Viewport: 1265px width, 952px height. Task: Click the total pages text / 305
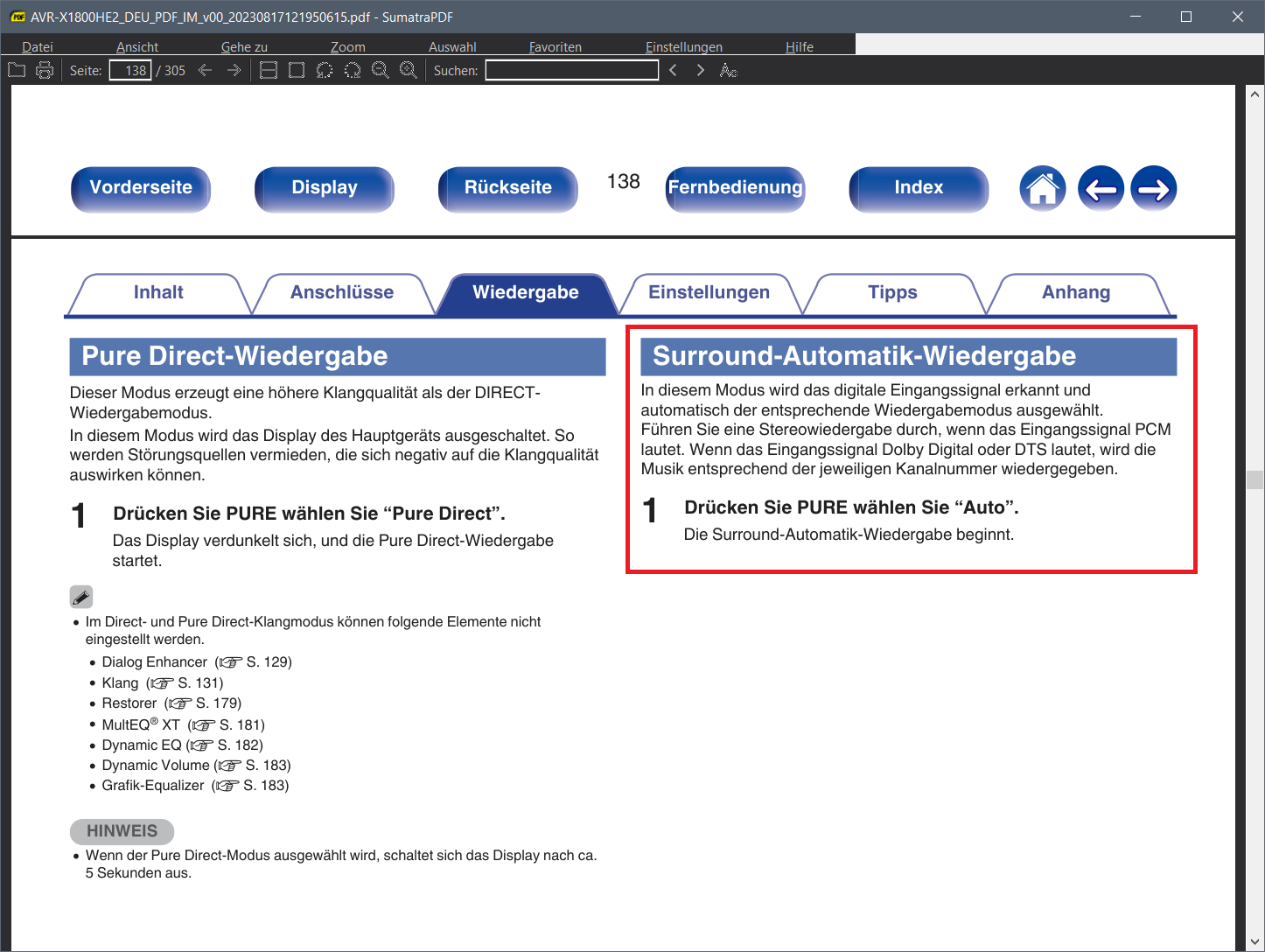coord(171,70)
